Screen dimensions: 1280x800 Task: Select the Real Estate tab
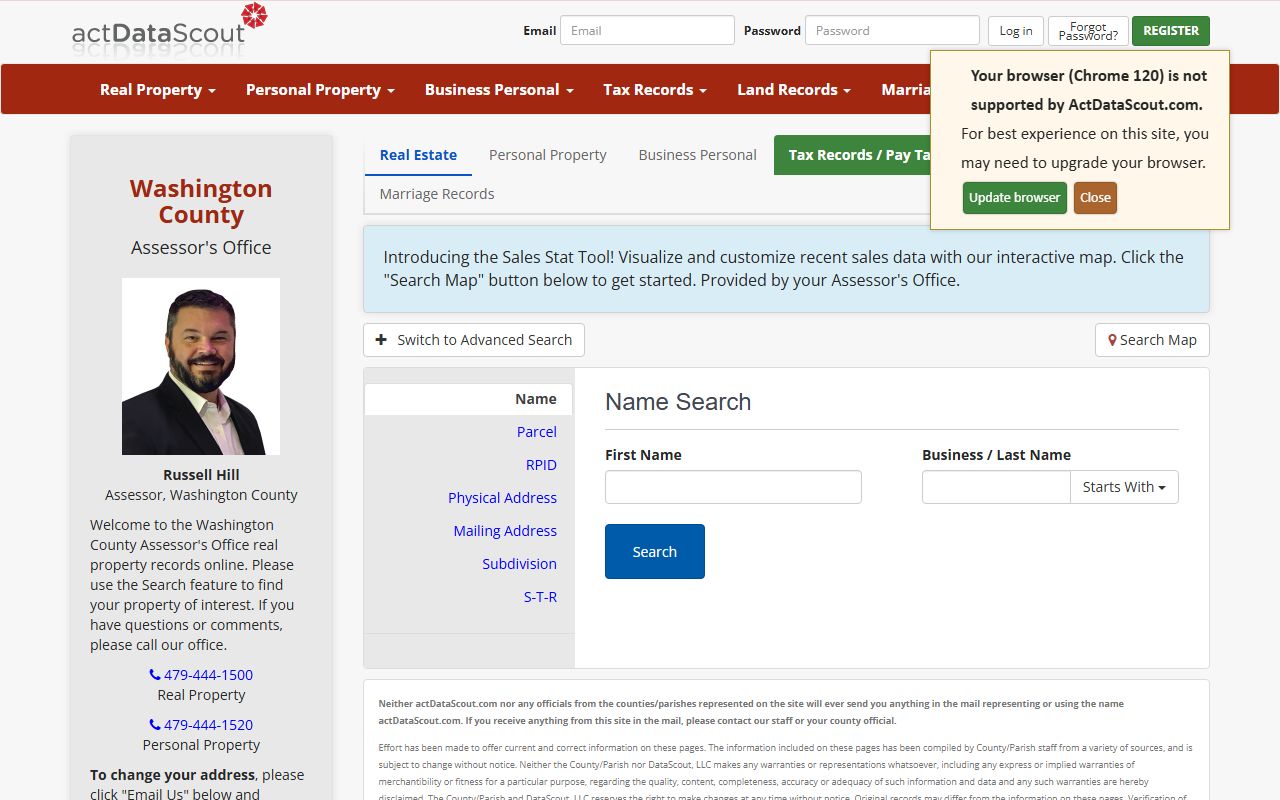(418, 155)
